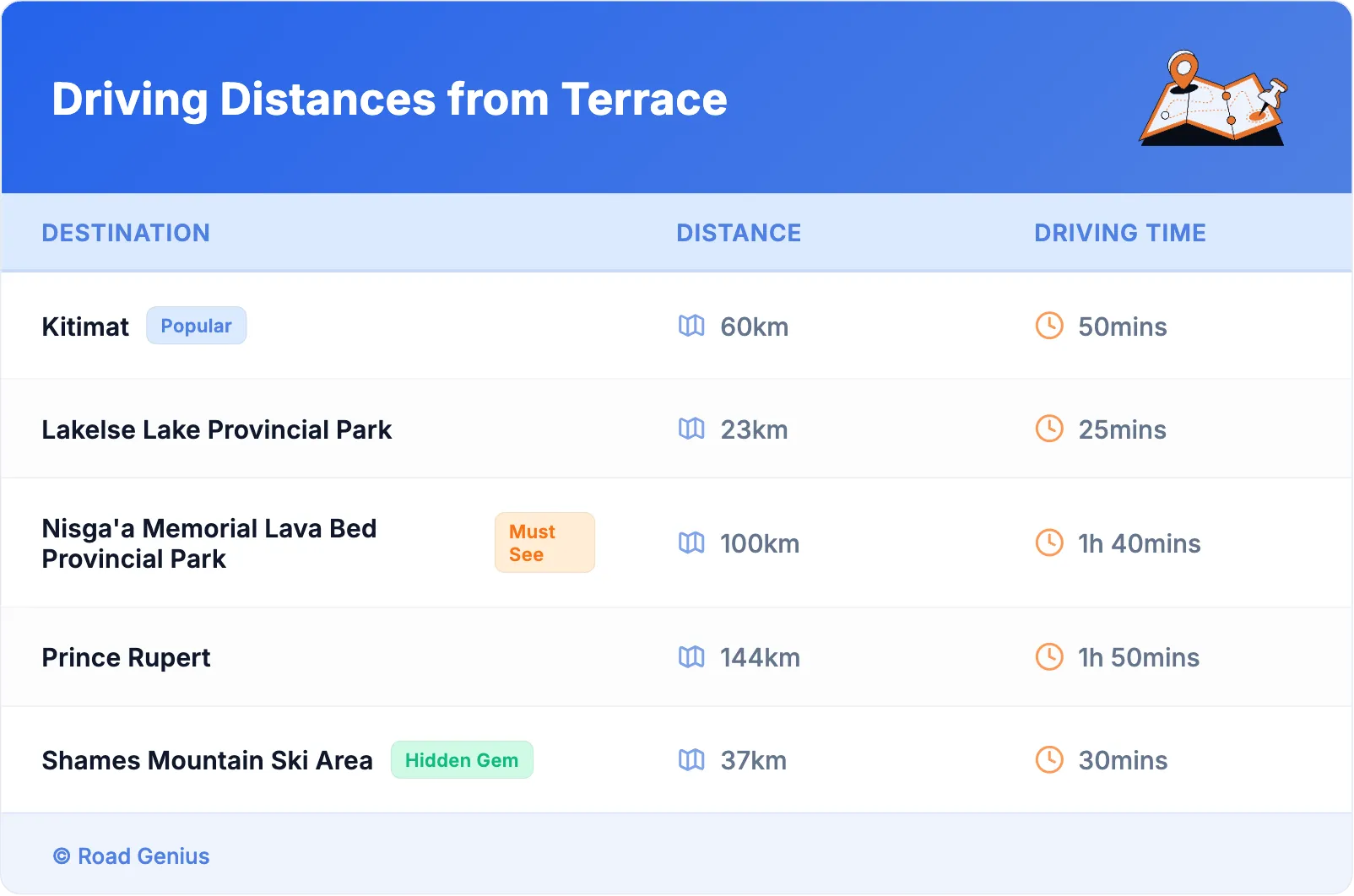Click the Must See badge
Image resolution: width=1354 pixels, height=896 pixels.
(544, 542)
